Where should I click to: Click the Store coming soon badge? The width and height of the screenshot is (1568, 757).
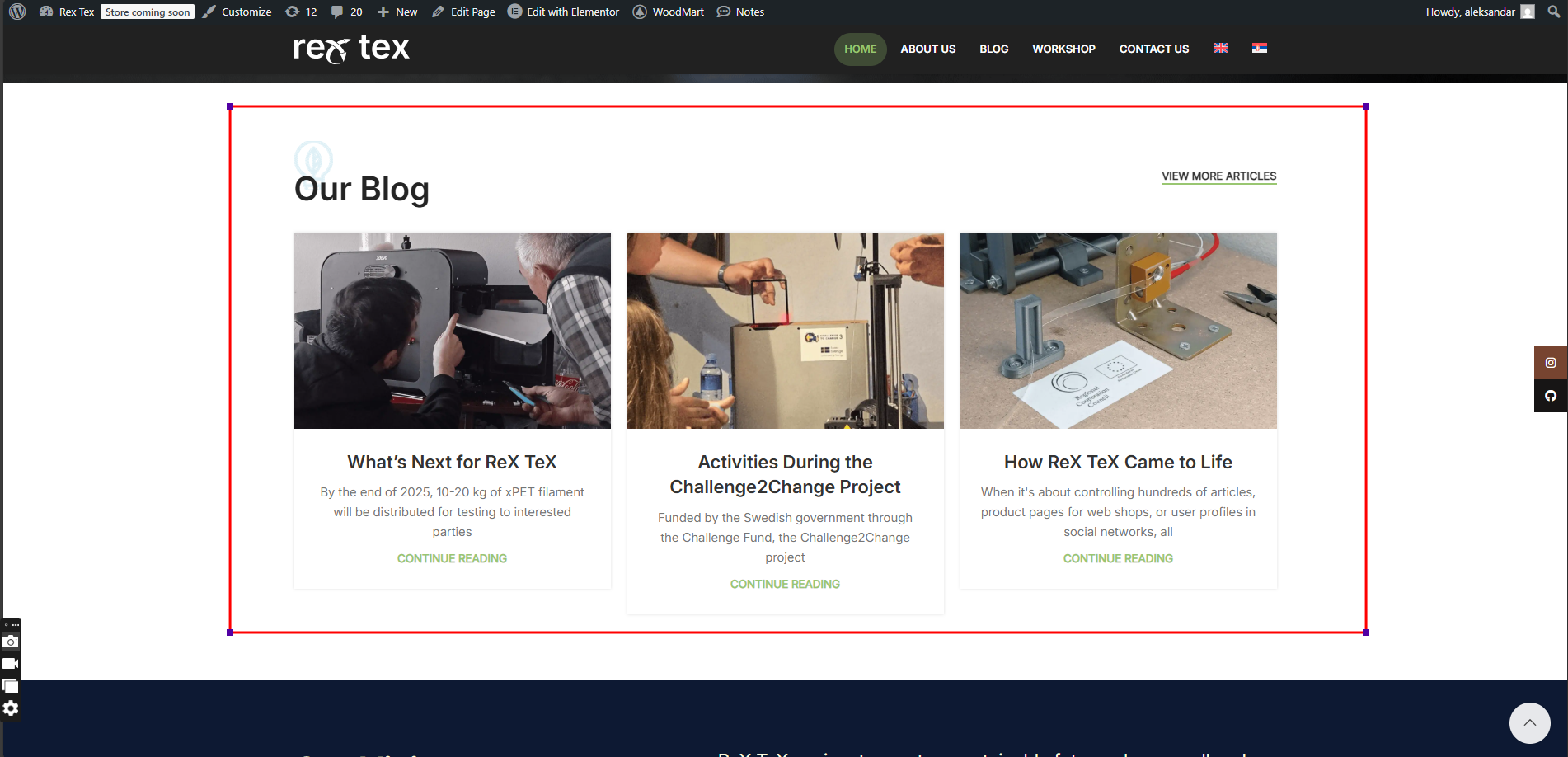pos(148,12)
